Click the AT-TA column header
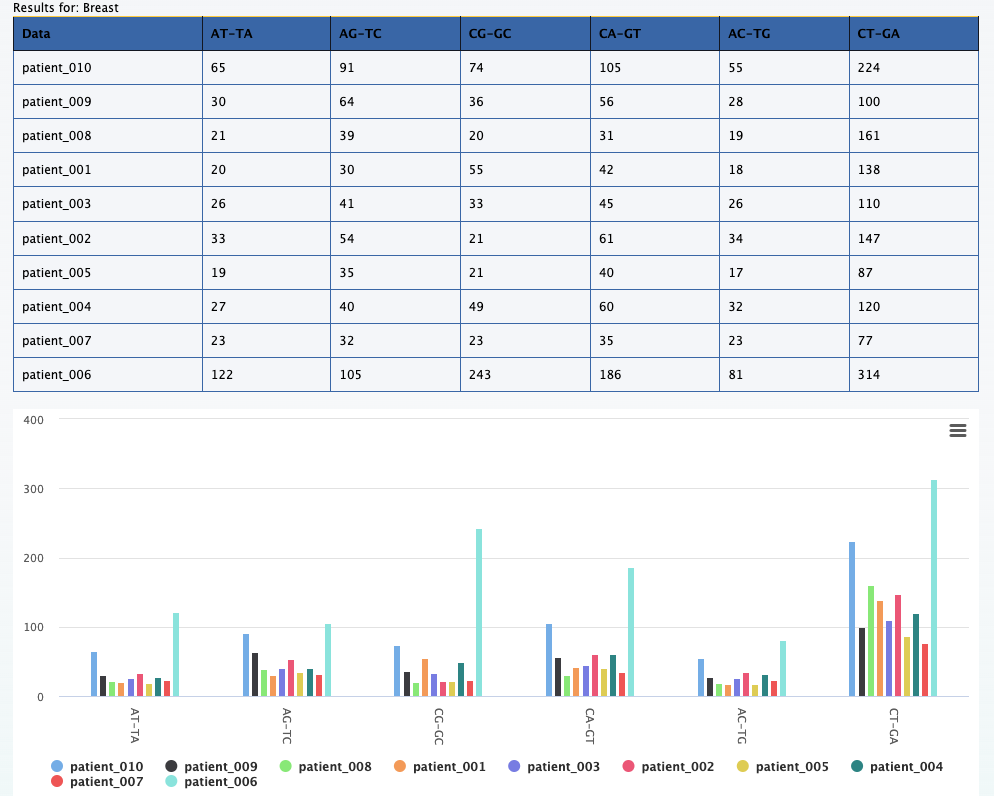Screen dimensions: 994x796 click(x=266, y=34)
